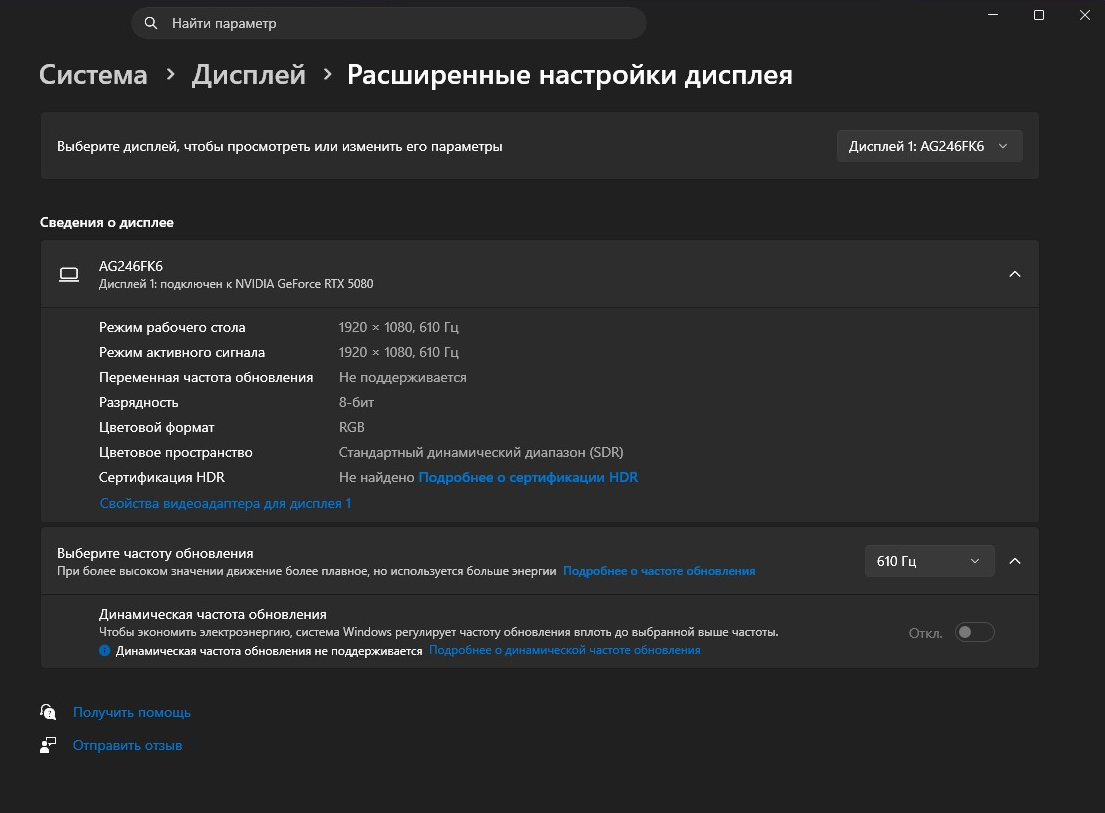Open Подробнее о динамической частоте обновления link
Viewport: 1105px width, 813px height.
pos(564,650)
